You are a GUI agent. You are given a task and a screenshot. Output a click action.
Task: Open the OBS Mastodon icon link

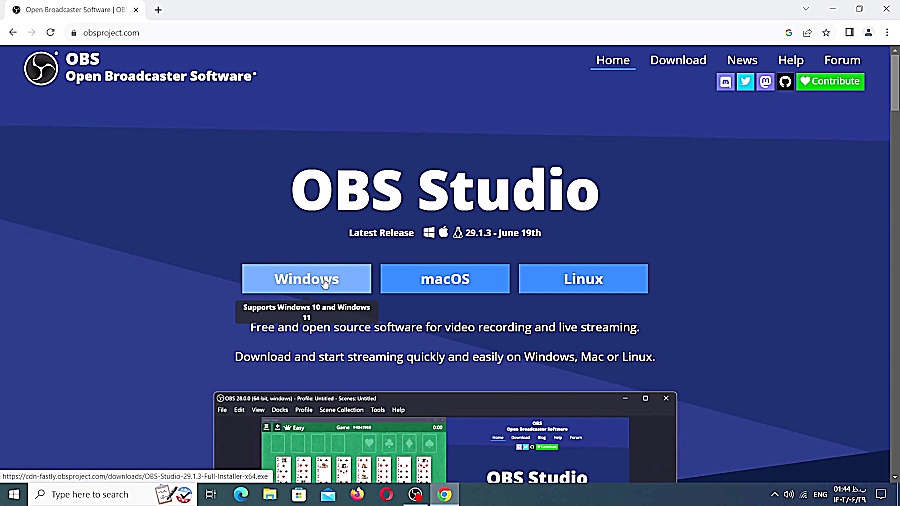click(766, 81)
